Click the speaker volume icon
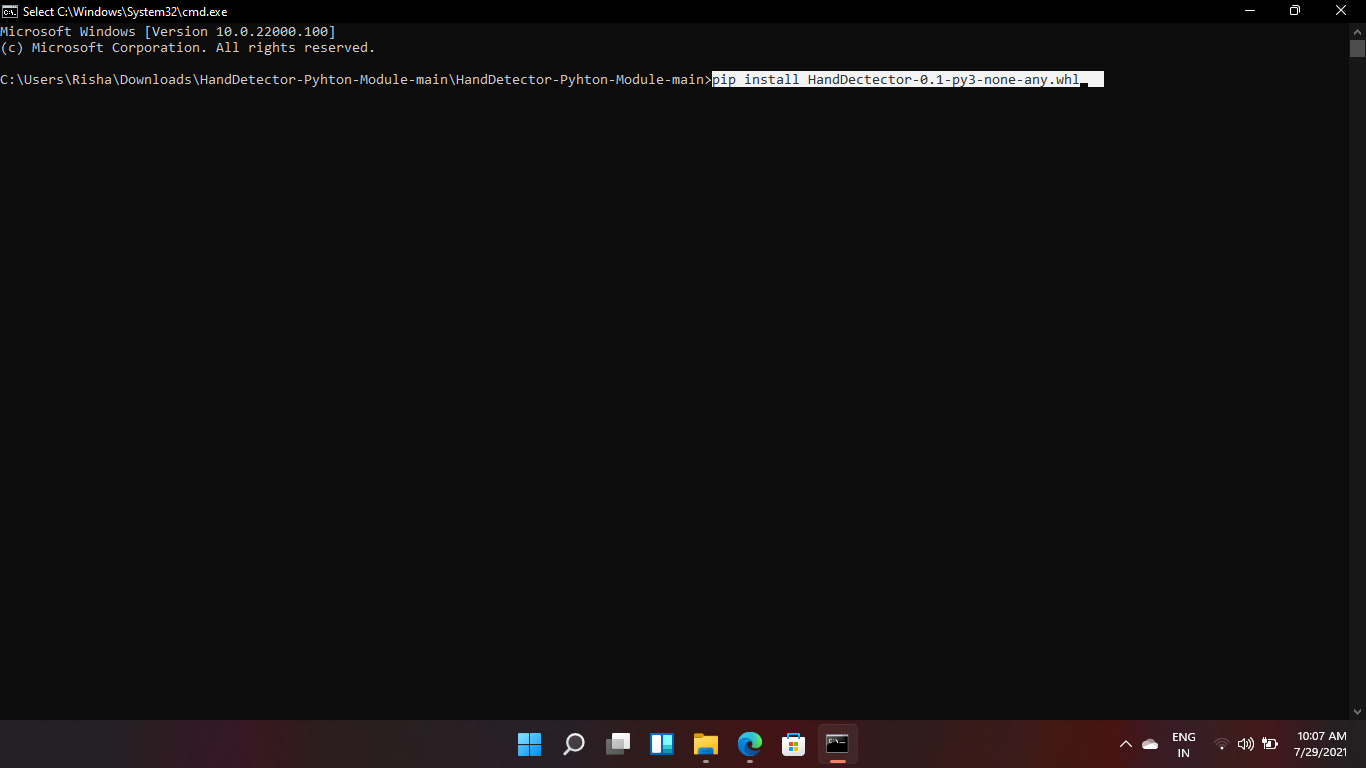 coord(1246,744)
